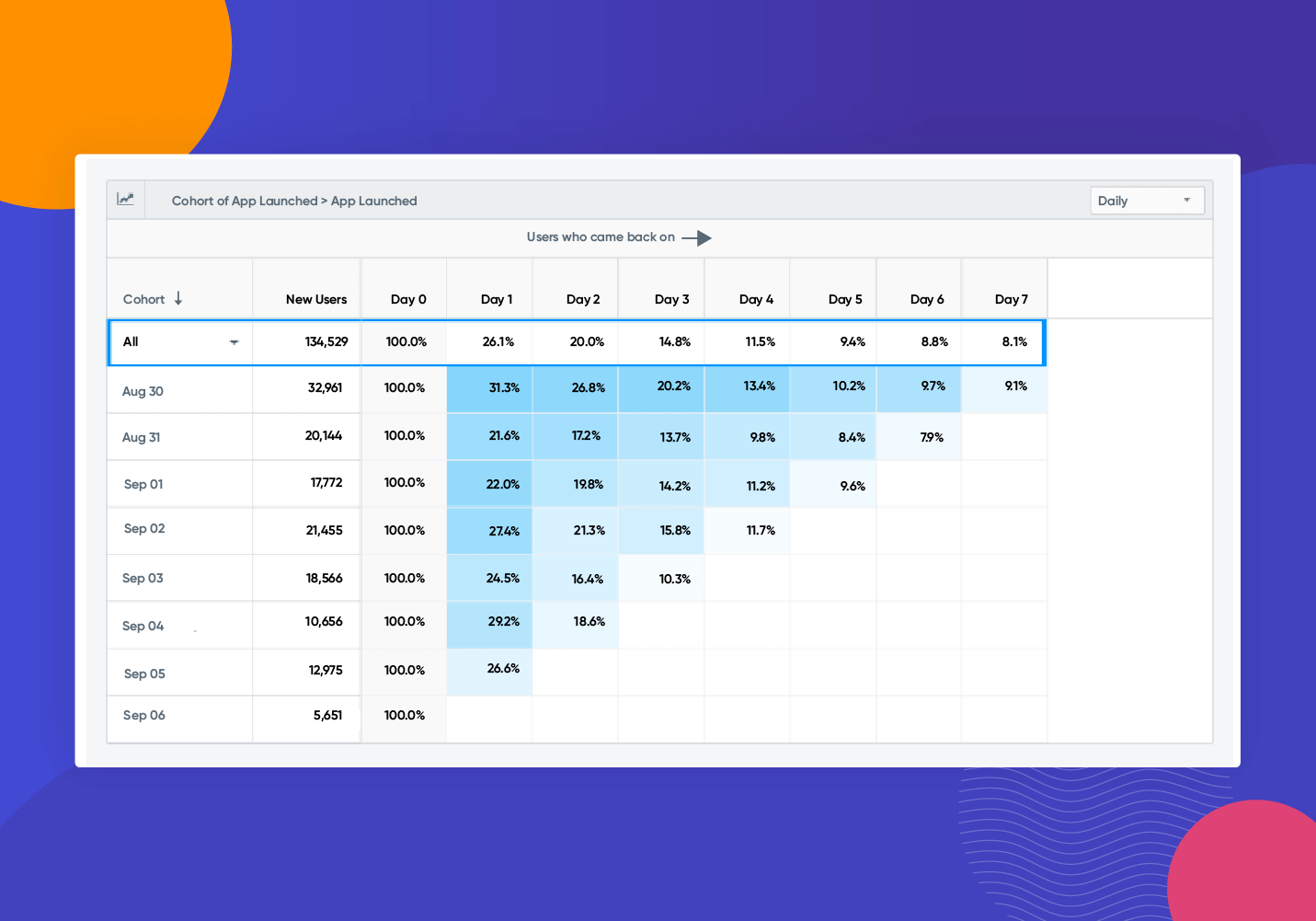
Task: Click the 7.9% retention cell for Aug 31
Action: pyautogui.click(x=919, y=436)
